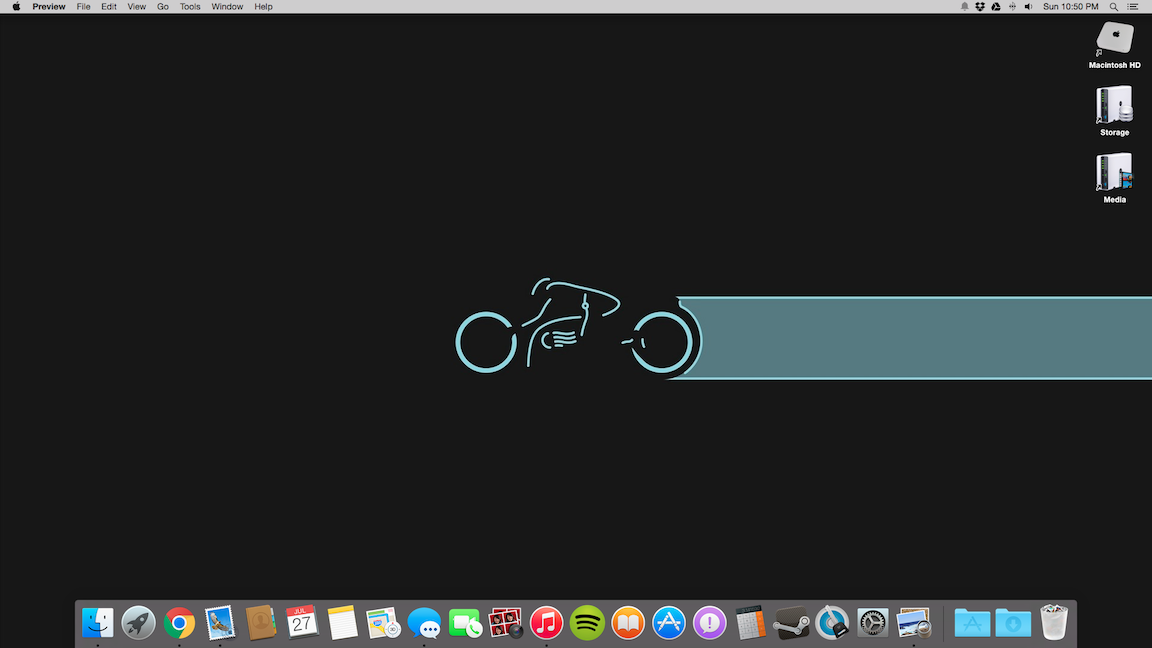Image resolution: width=1152 pixels, height=648 pixels.
Task: Click the Sun 10:50 PM clock
Action: tap(1070, 7)
